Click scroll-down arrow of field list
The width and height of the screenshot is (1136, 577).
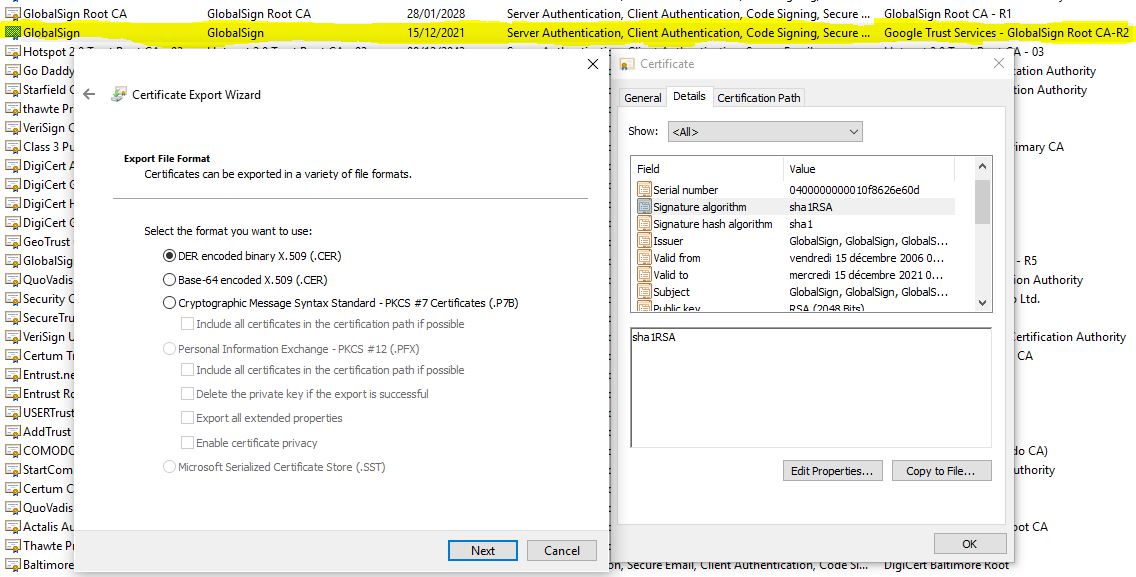pos(982,303)
